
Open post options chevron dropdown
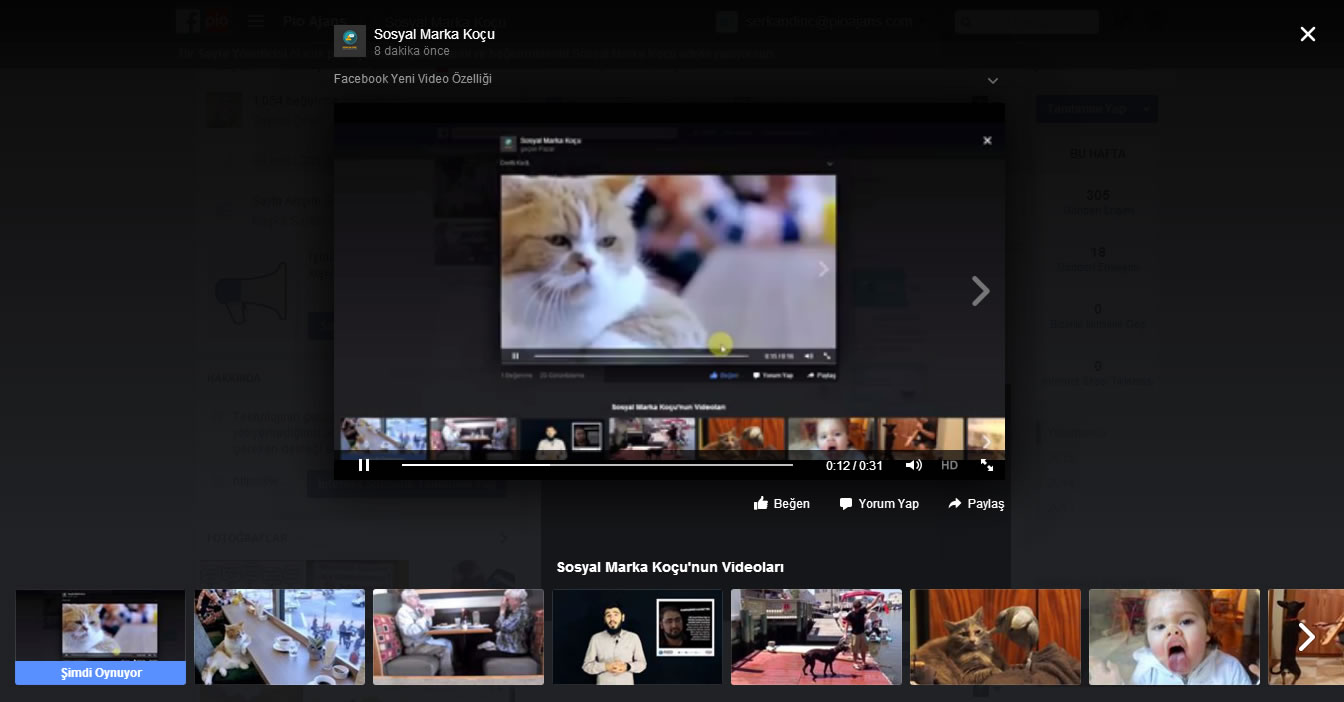(x=992, y=80)
